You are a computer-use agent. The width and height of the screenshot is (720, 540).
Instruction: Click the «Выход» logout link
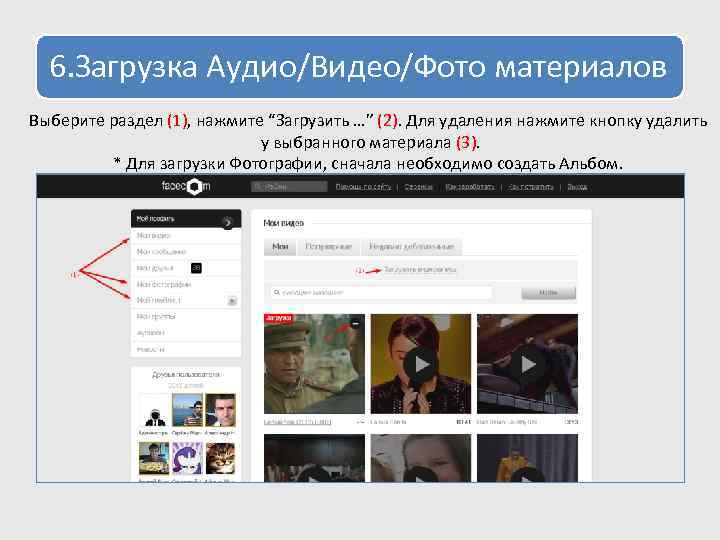click(577, 187)
